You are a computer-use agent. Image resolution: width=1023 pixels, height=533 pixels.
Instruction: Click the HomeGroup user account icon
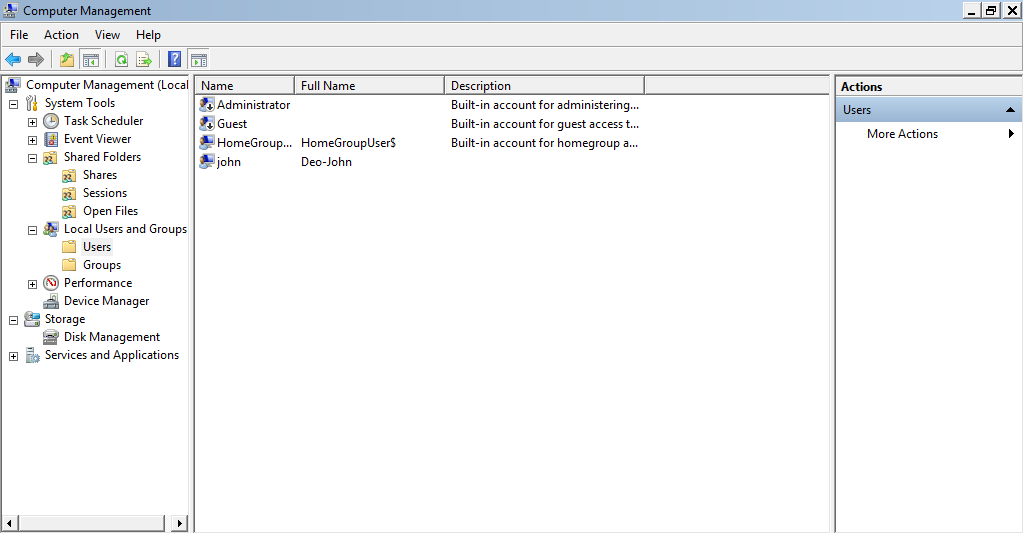207,143
